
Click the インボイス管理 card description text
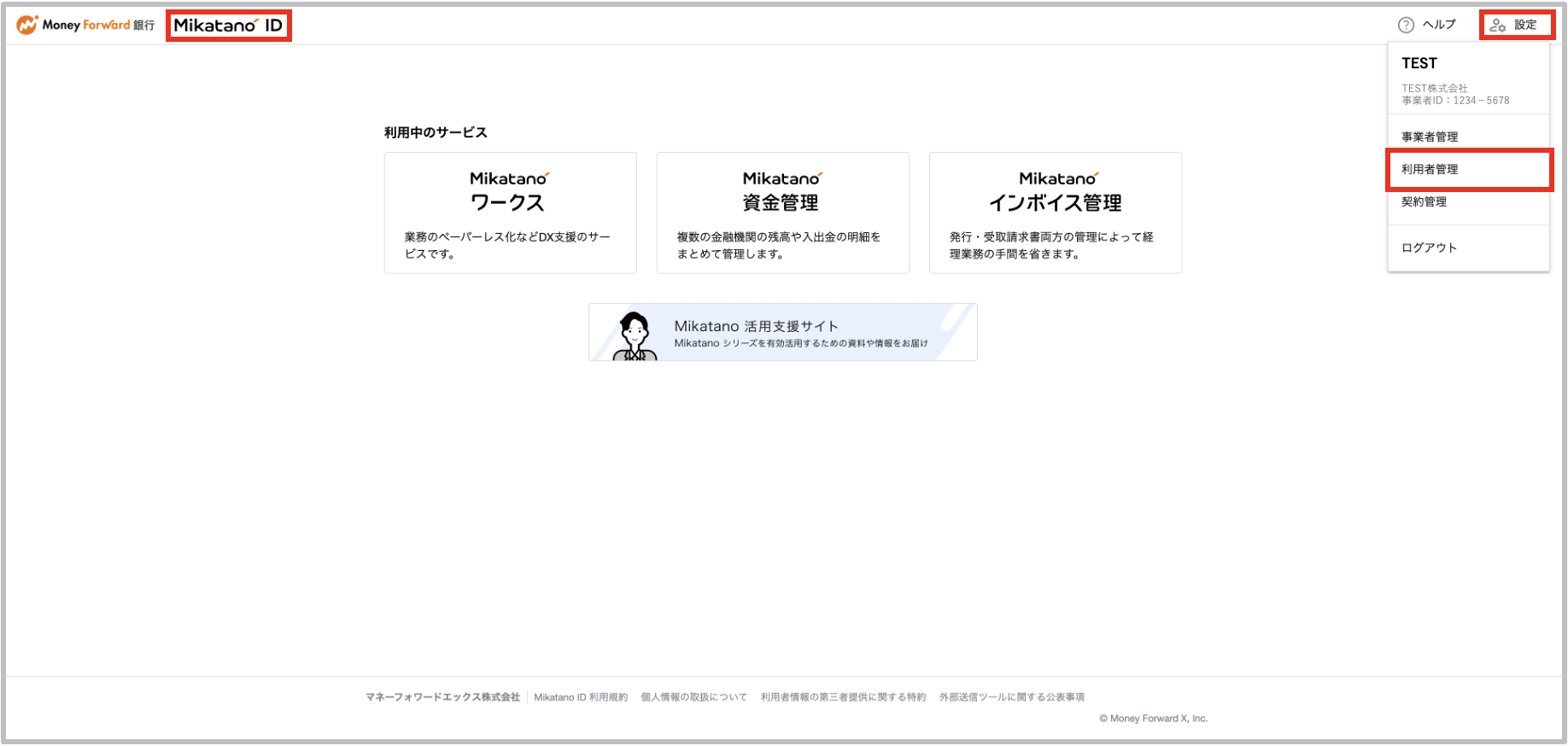pyautogui.click(x=1051, y=245)
